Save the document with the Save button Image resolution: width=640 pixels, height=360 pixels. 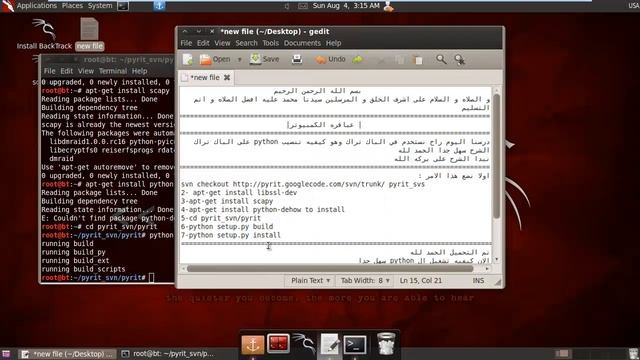pyautogui.click(x=265, y=60)
